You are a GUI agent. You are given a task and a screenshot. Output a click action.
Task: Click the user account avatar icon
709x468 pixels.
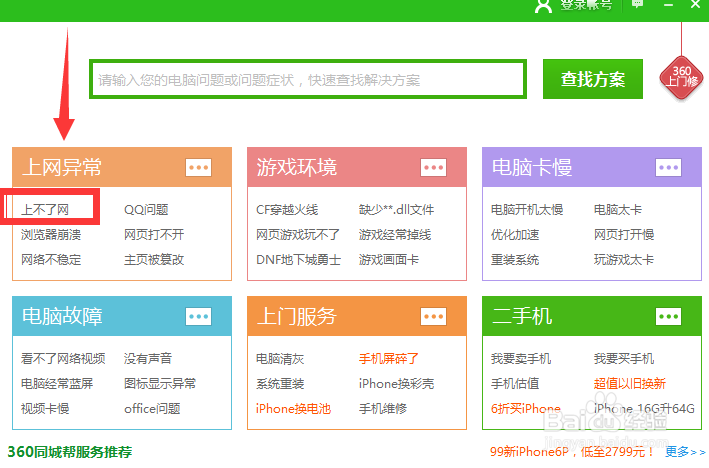[543, 5]
